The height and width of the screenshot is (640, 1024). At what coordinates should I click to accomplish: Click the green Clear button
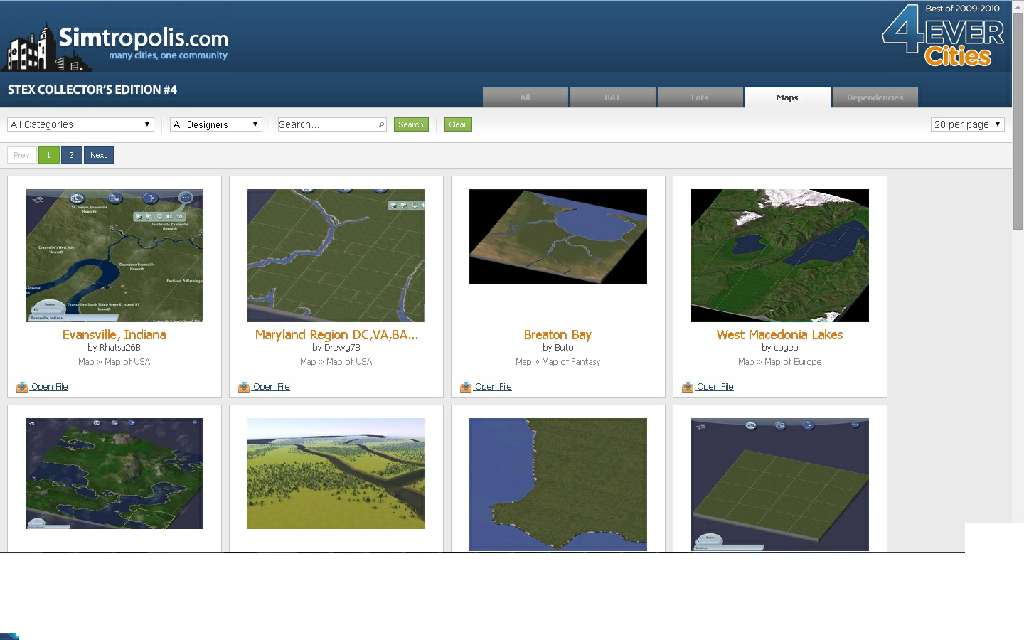coord(458,124)
